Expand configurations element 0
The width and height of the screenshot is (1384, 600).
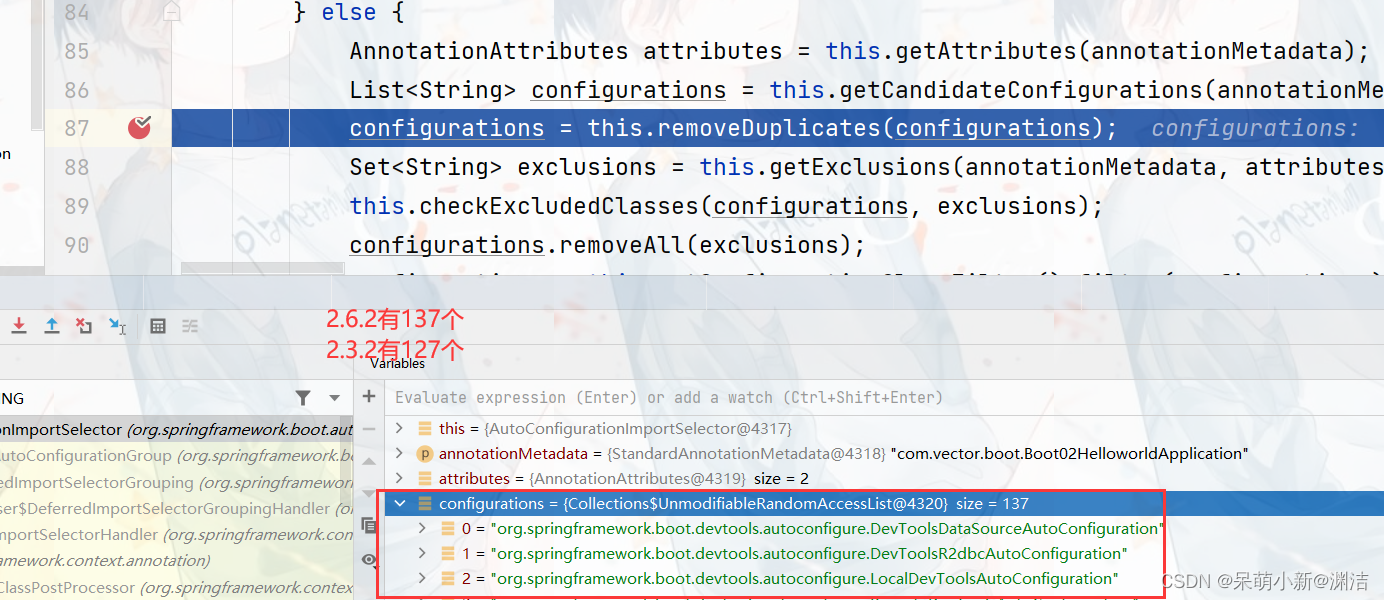click(x=423, y=528)
